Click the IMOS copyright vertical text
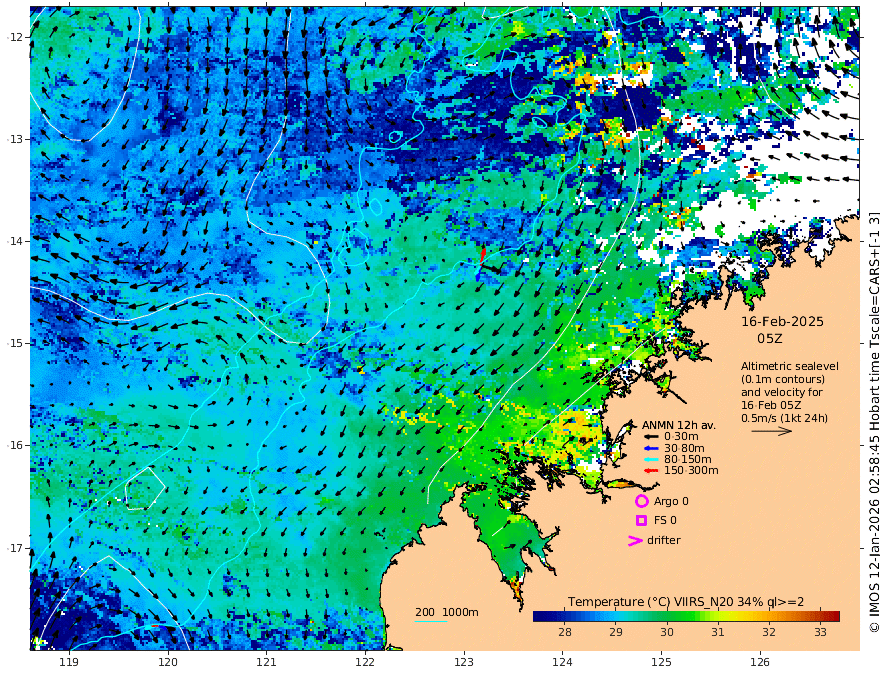Viewport: 880px width, 680px height. (x=874, y=421)
